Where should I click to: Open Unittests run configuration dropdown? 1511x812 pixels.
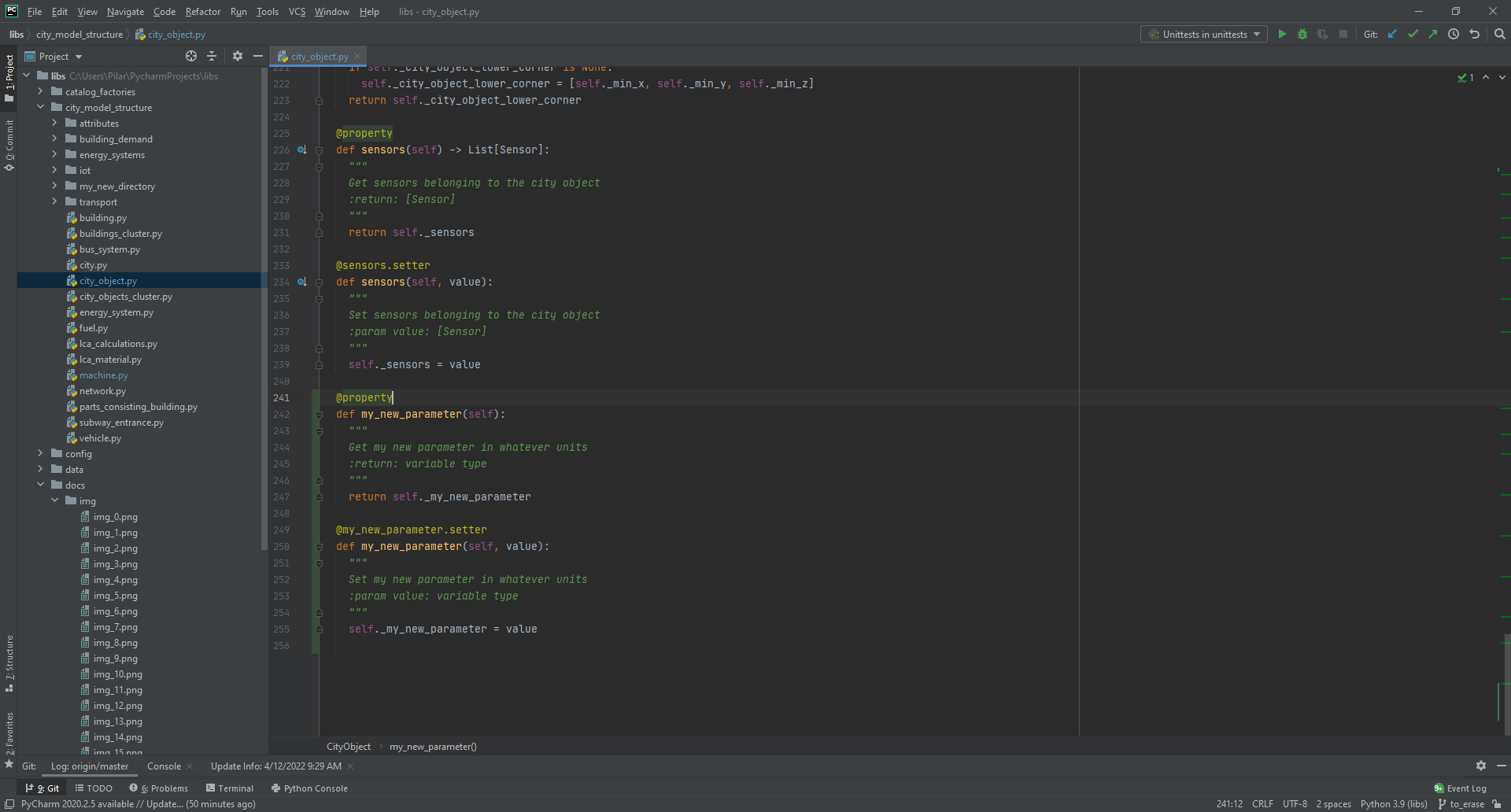click(x=1204, y=34)
